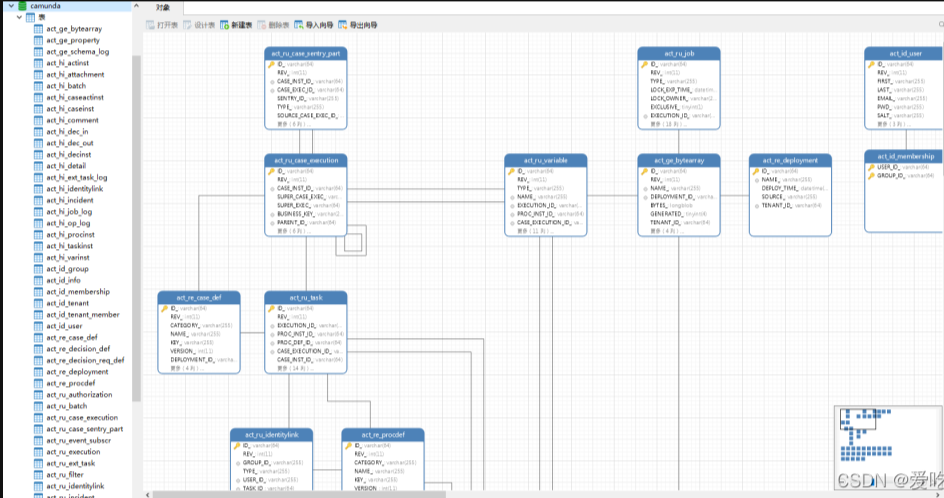Open act_hi_procinst in the tree
This screenshot has width=944, height=498.
70,235
